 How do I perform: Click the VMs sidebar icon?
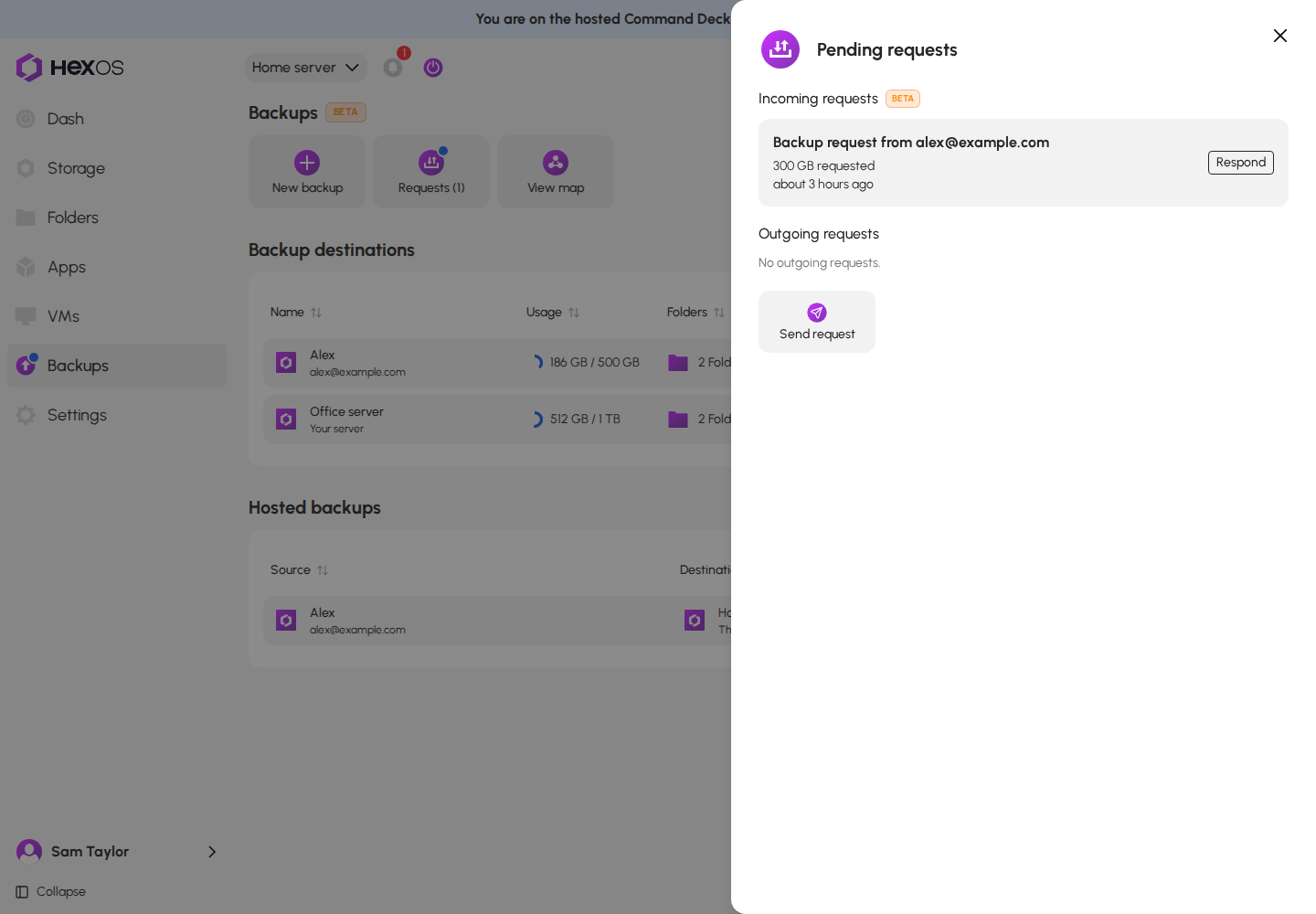tap(26, 316)
